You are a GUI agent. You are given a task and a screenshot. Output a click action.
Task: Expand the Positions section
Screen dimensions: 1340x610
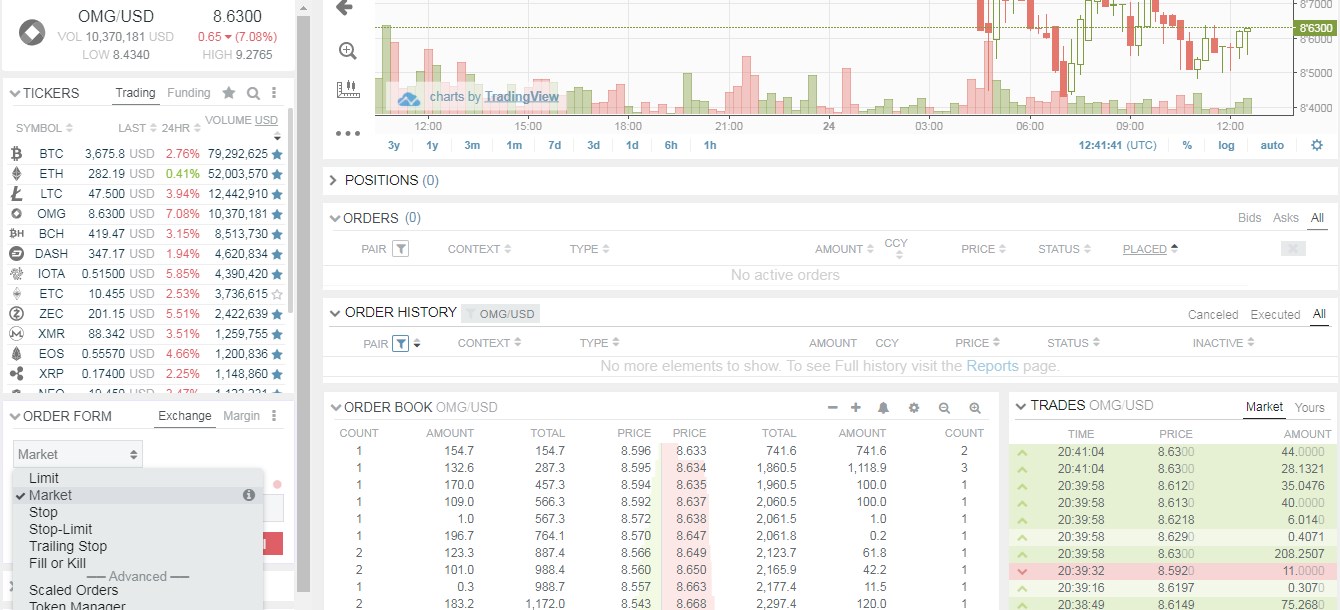point(331,180)
